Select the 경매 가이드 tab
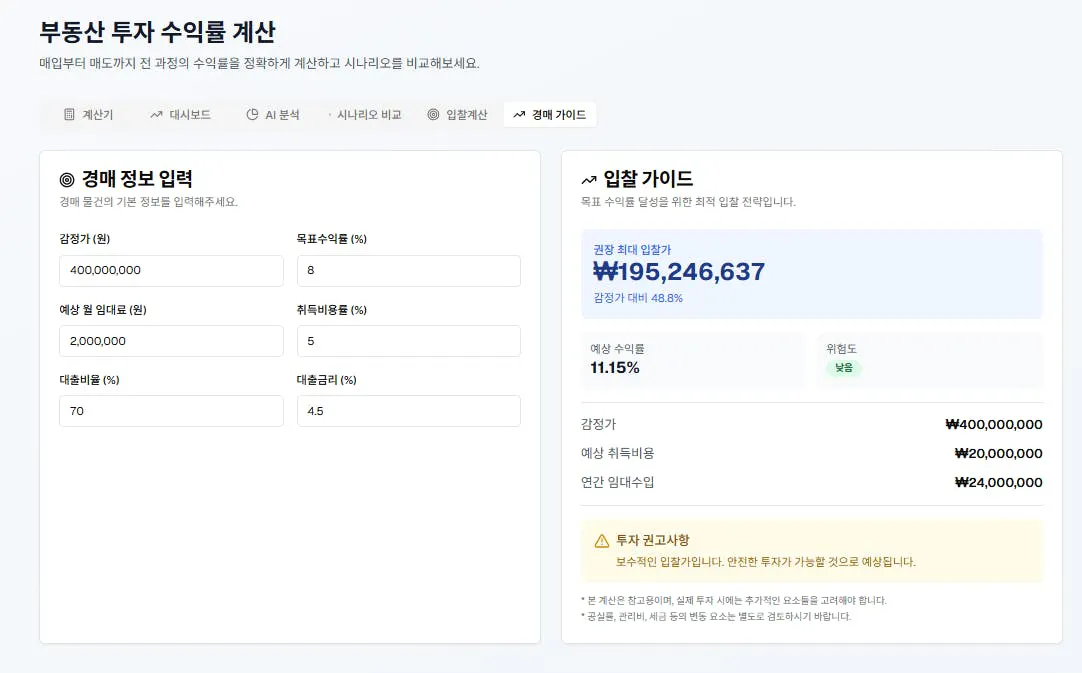 [550, 115]
